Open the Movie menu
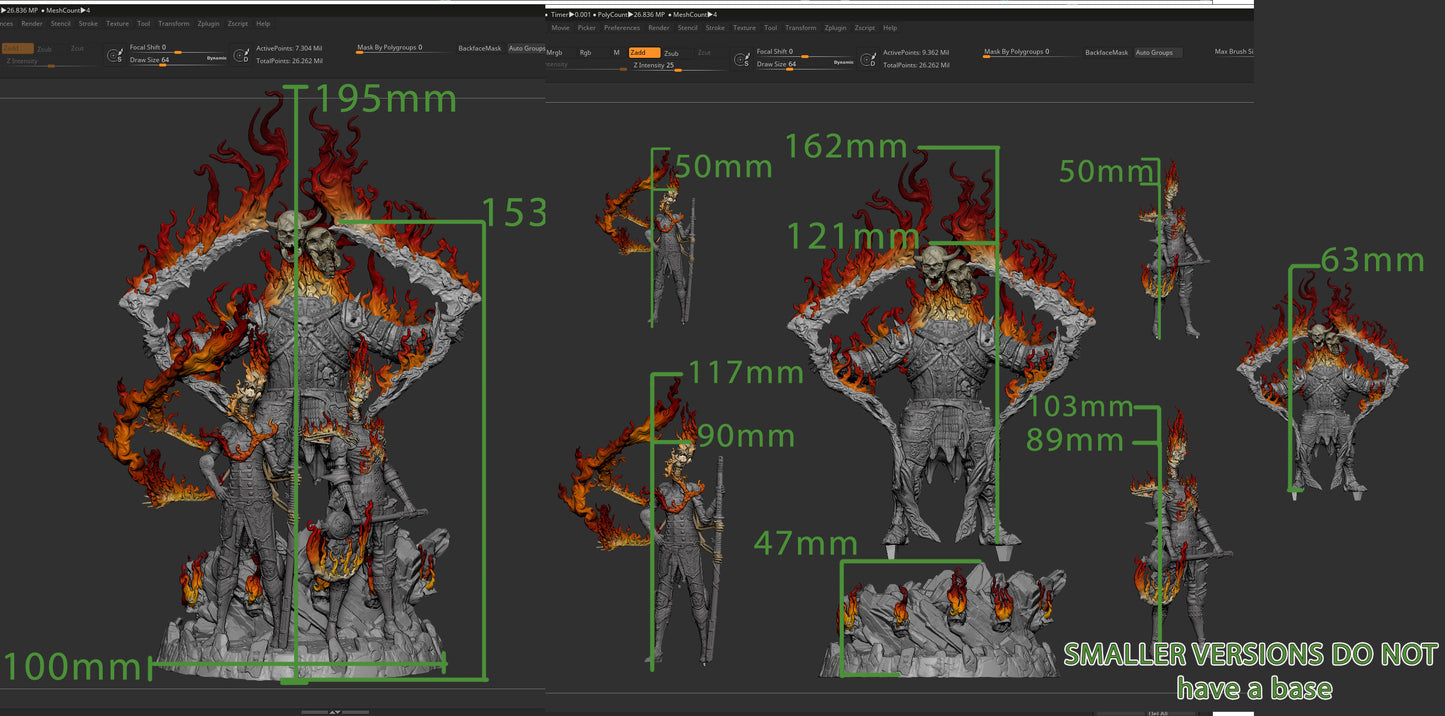The height and width of the screenshot is (716, 1445). (560, 28)
